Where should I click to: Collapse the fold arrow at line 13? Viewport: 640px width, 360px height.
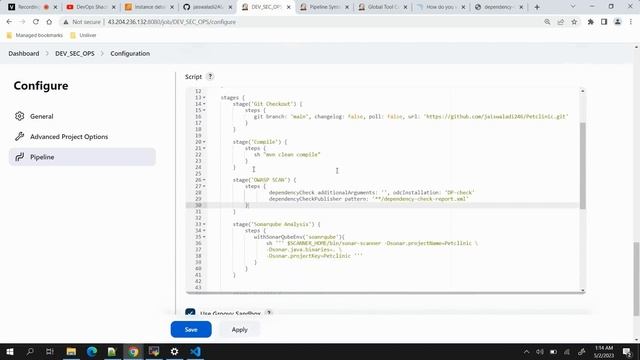click(x=204, y=98)
